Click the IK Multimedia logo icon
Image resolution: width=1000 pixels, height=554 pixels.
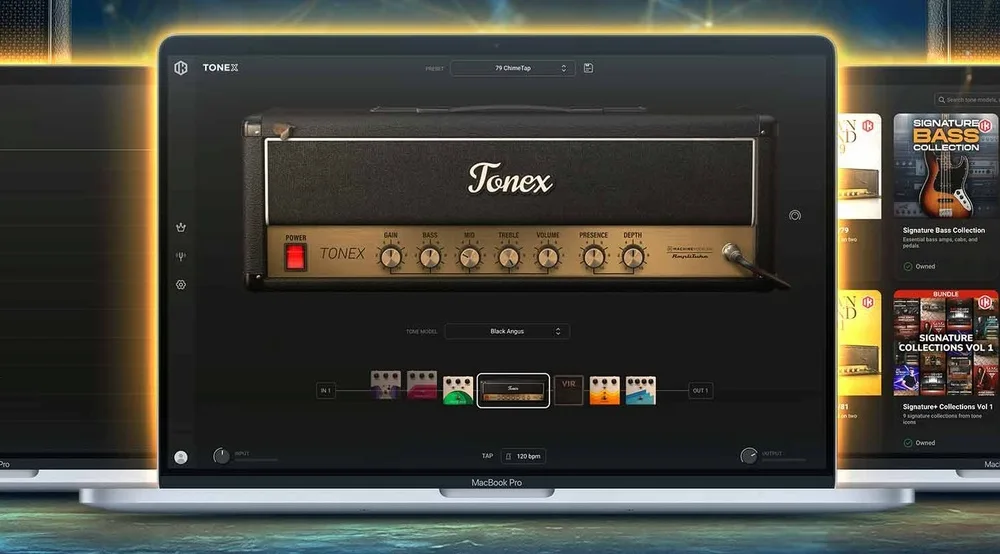[181, 68]
